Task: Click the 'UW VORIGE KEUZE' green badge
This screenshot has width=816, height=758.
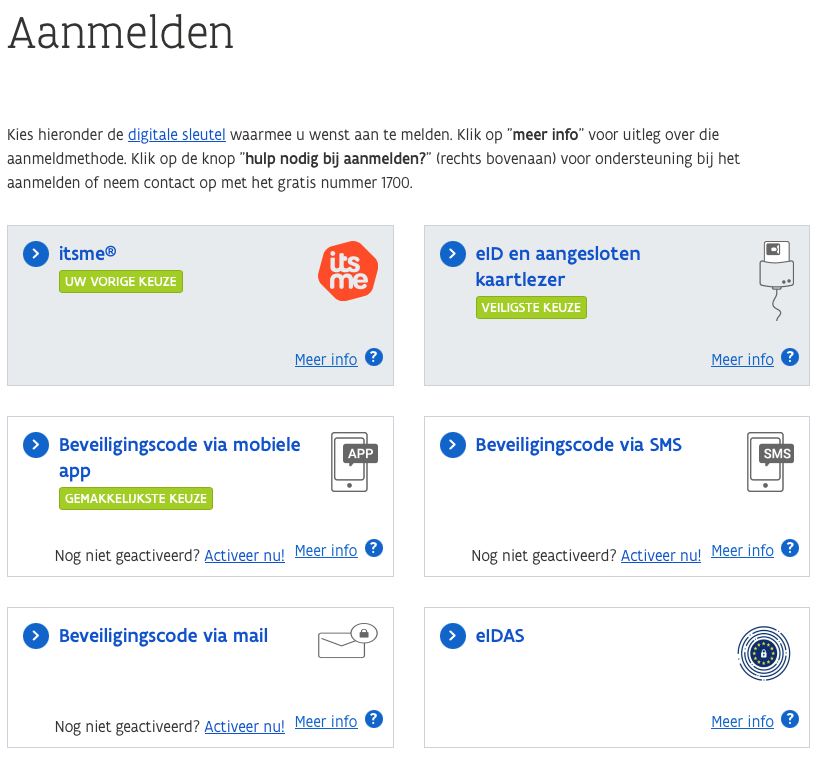Action: click(x=120, y=282)
